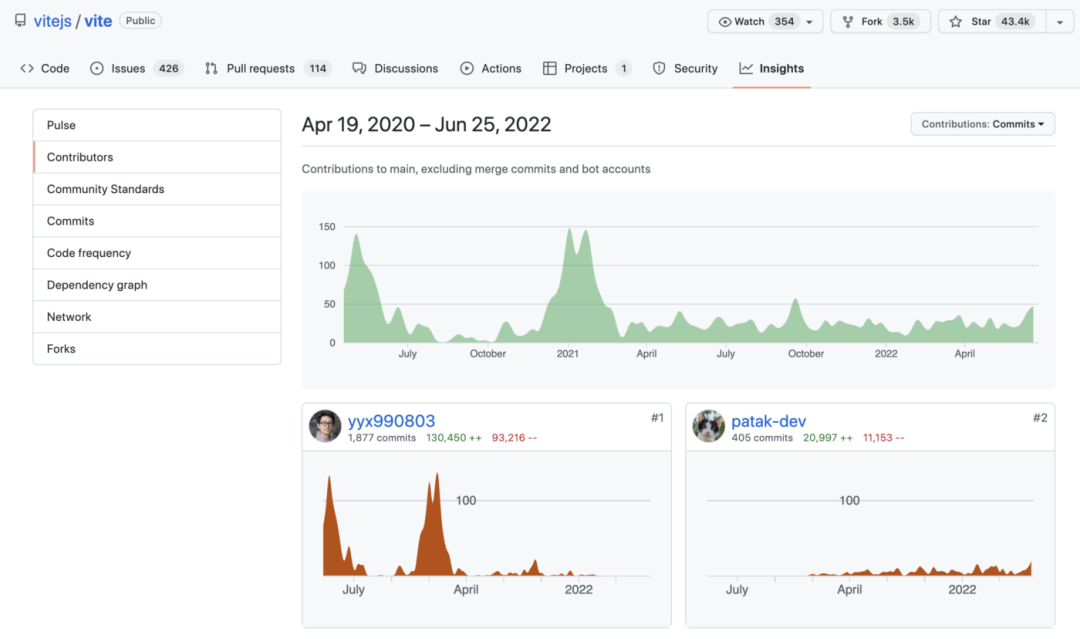Image resolution: width=1080 pixels, height=639 pixels.
Task: Click the Pull requests branch icon
Action: (211, 69)
